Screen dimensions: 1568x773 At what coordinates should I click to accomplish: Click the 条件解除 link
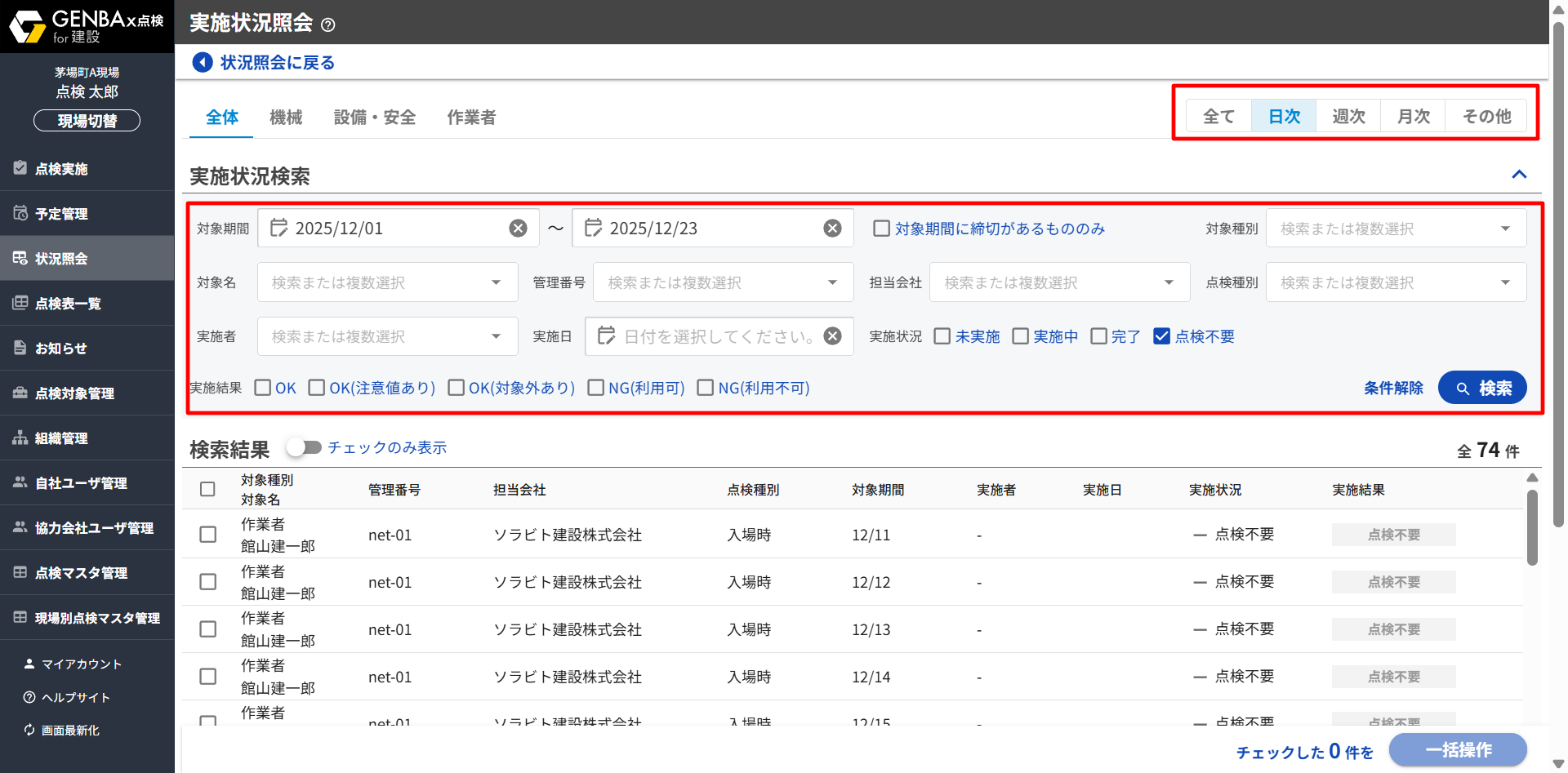pyautogui.click(x=1393, y=388)
